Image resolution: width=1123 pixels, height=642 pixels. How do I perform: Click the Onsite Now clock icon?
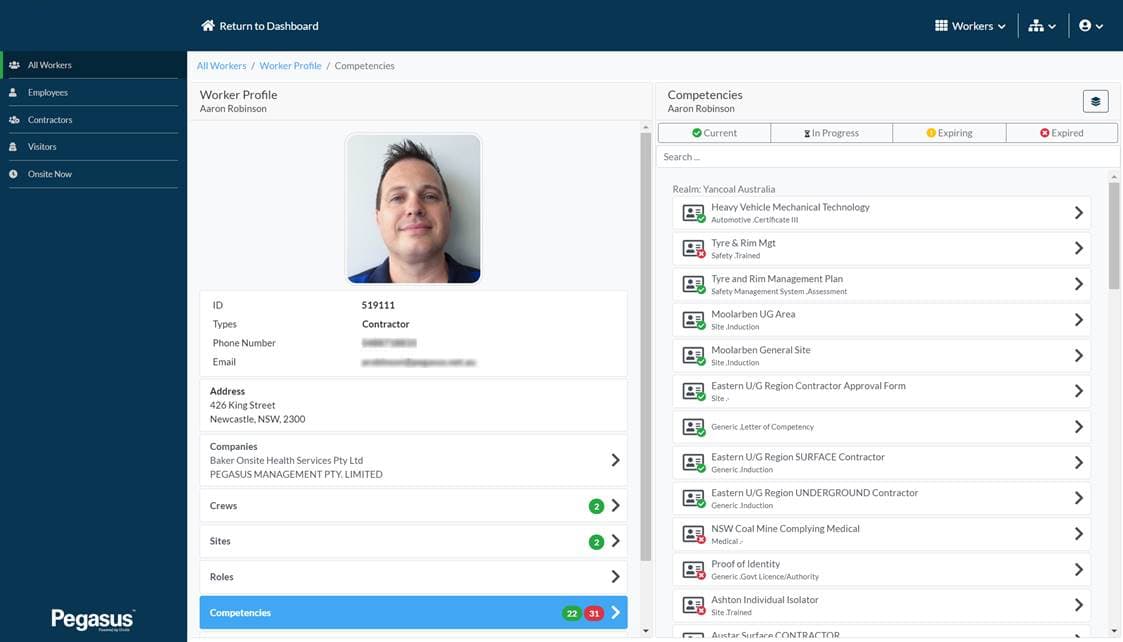(14, 173)
